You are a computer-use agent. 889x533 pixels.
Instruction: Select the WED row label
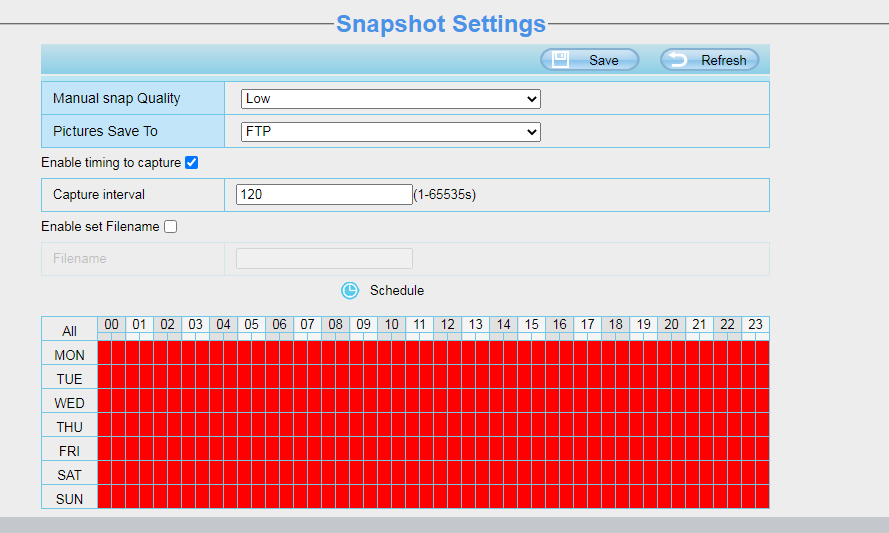point(69,403)
